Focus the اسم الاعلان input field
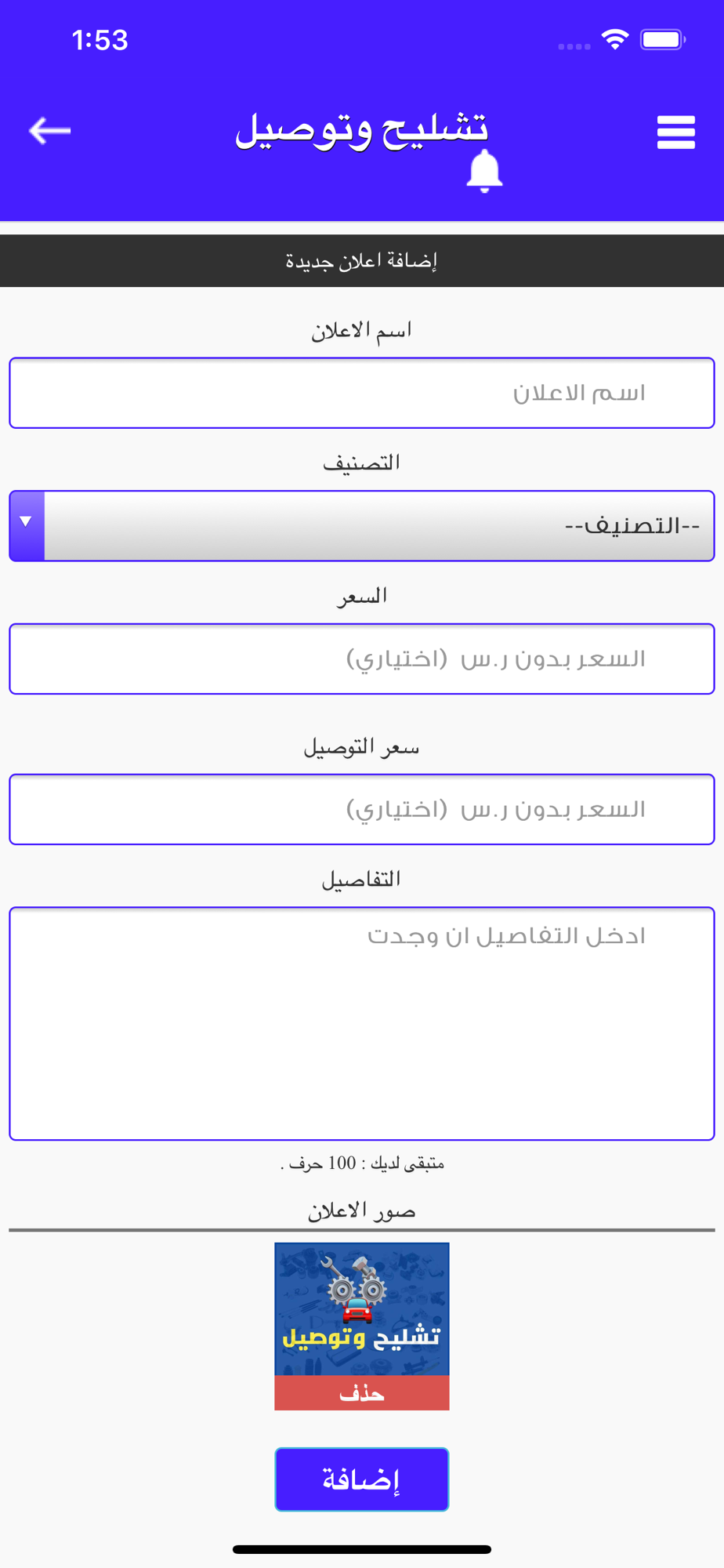Image resolution: width=724 pixels, height=1568 pixels. point(362,393)
